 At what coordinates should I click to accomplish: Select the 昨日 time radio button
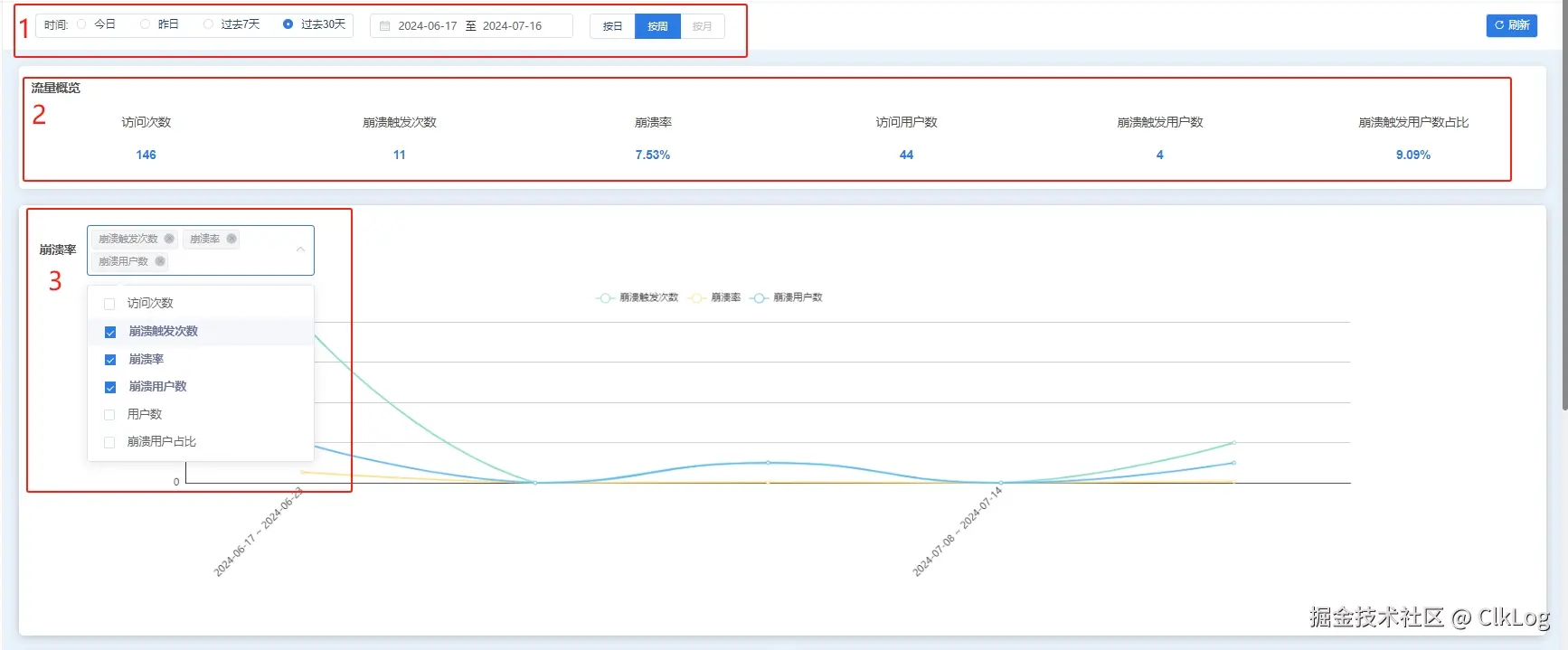click(x=145, y=24)
